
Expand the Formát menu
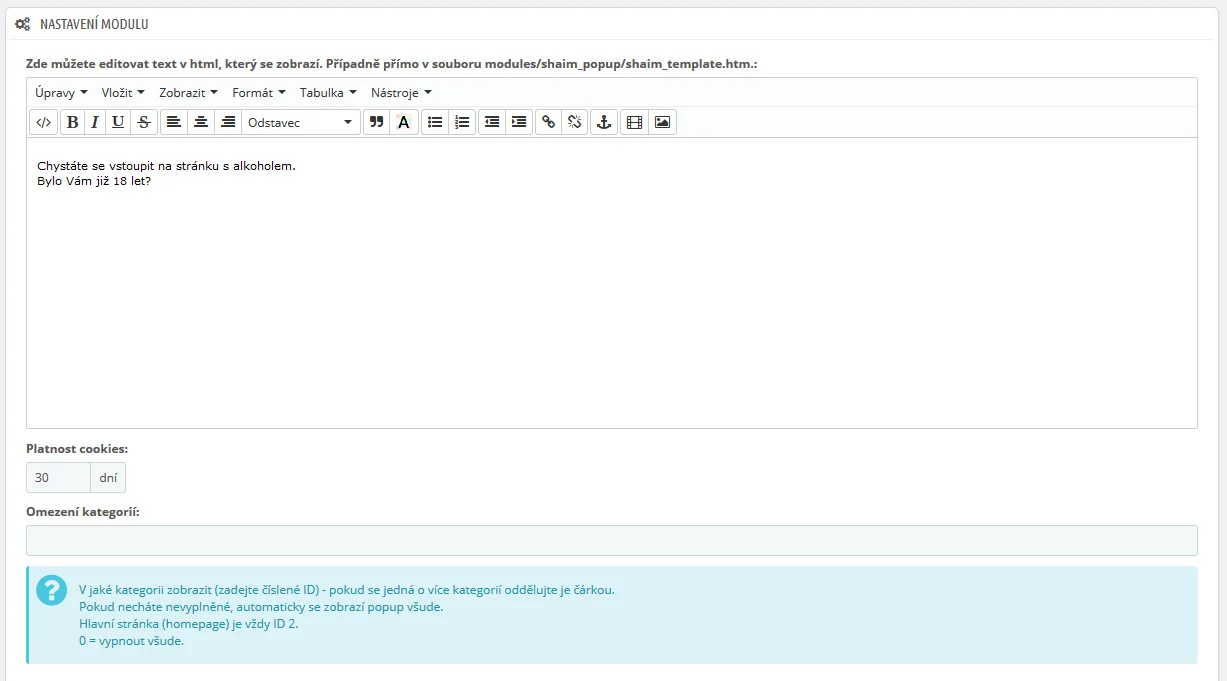[x=258, y=93]
